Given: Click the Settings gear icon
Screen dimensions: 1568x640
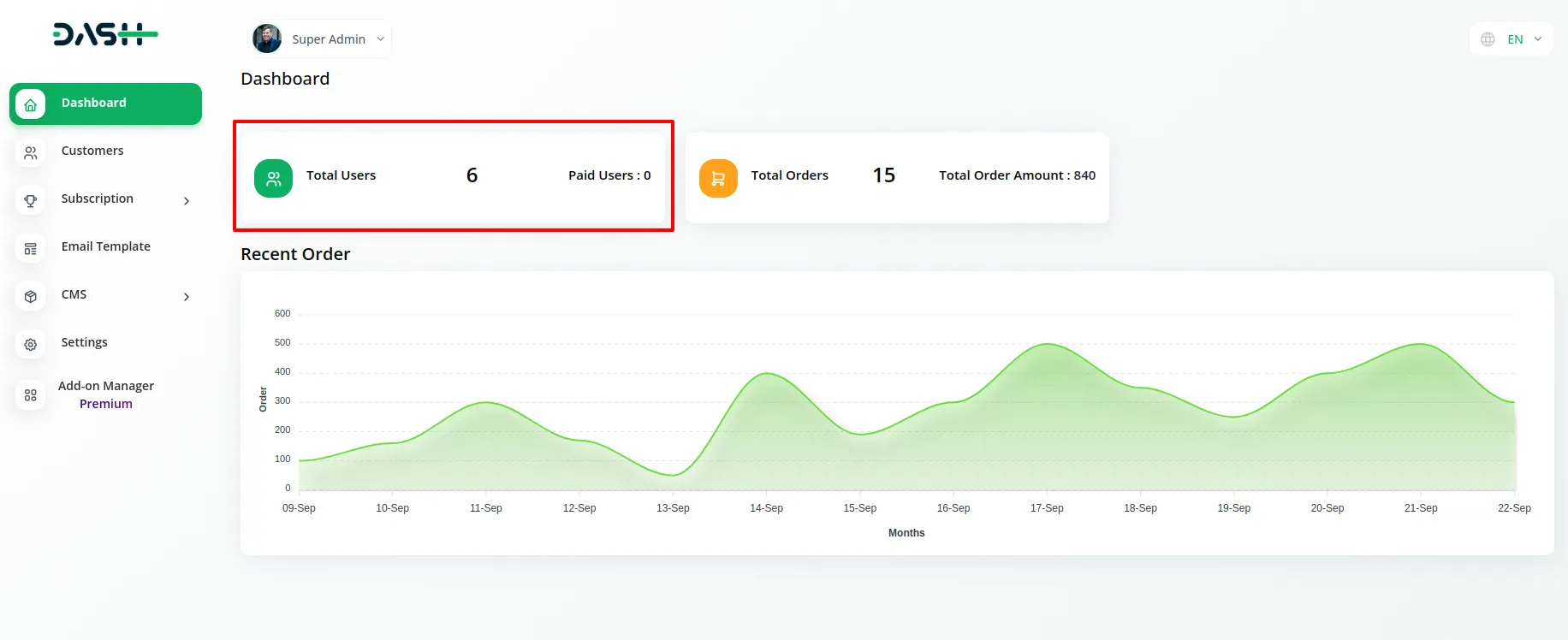Looking at the screenshot, I should coord(31,344).
